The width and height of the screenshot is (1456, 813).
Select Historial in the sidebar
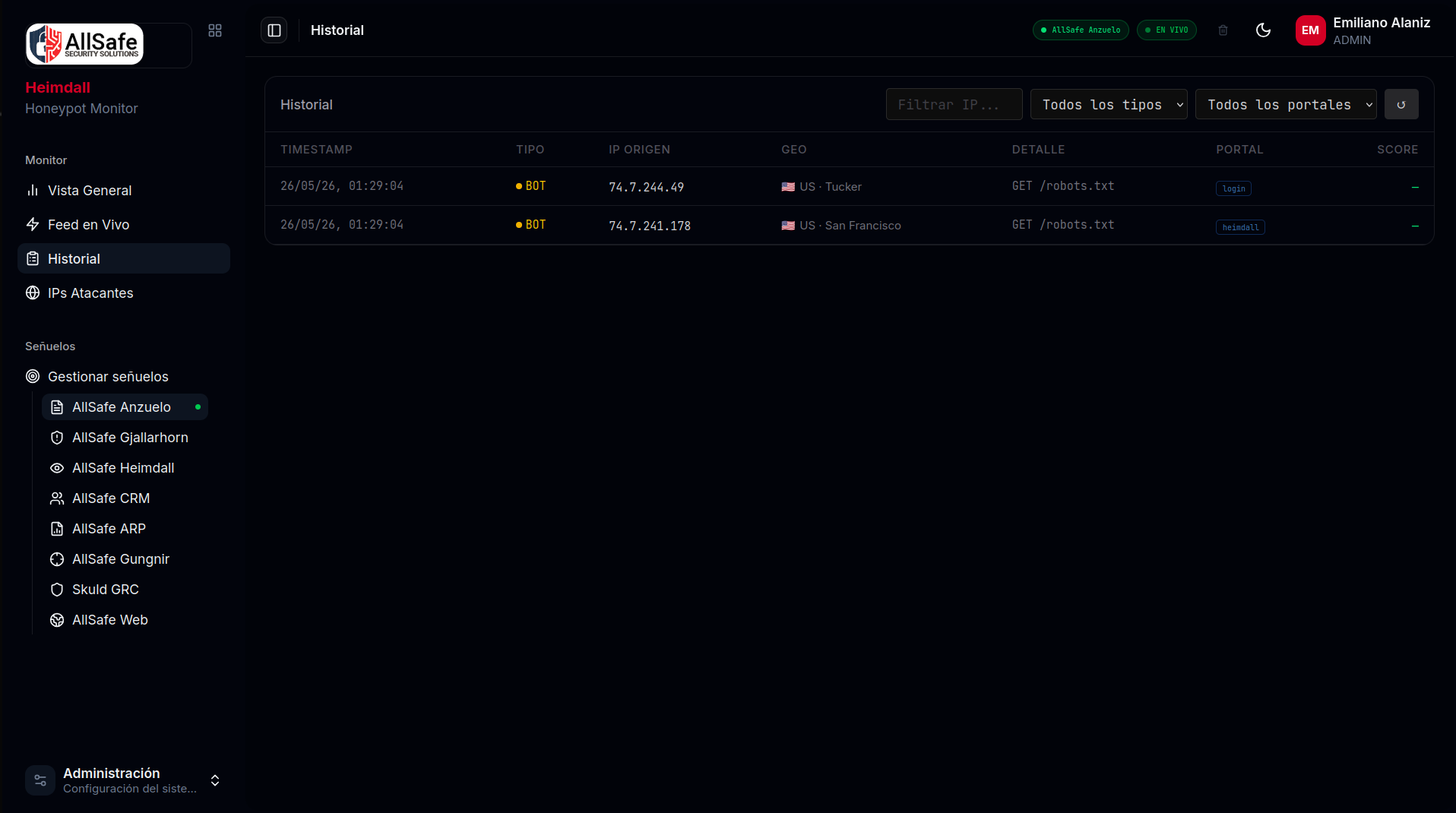click(x=124, y=259)
